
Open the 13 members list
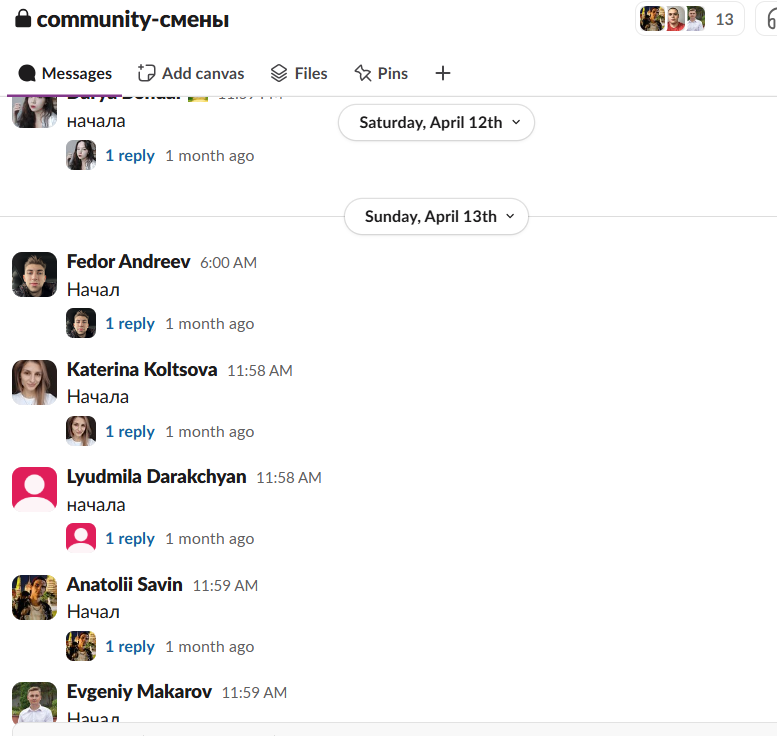[x=689, y=19]
